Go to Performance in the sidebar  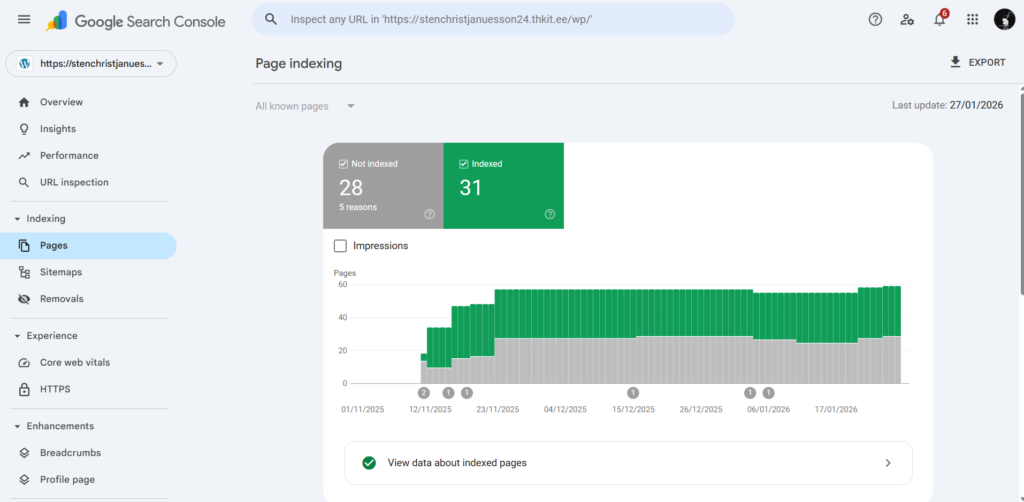69,156
